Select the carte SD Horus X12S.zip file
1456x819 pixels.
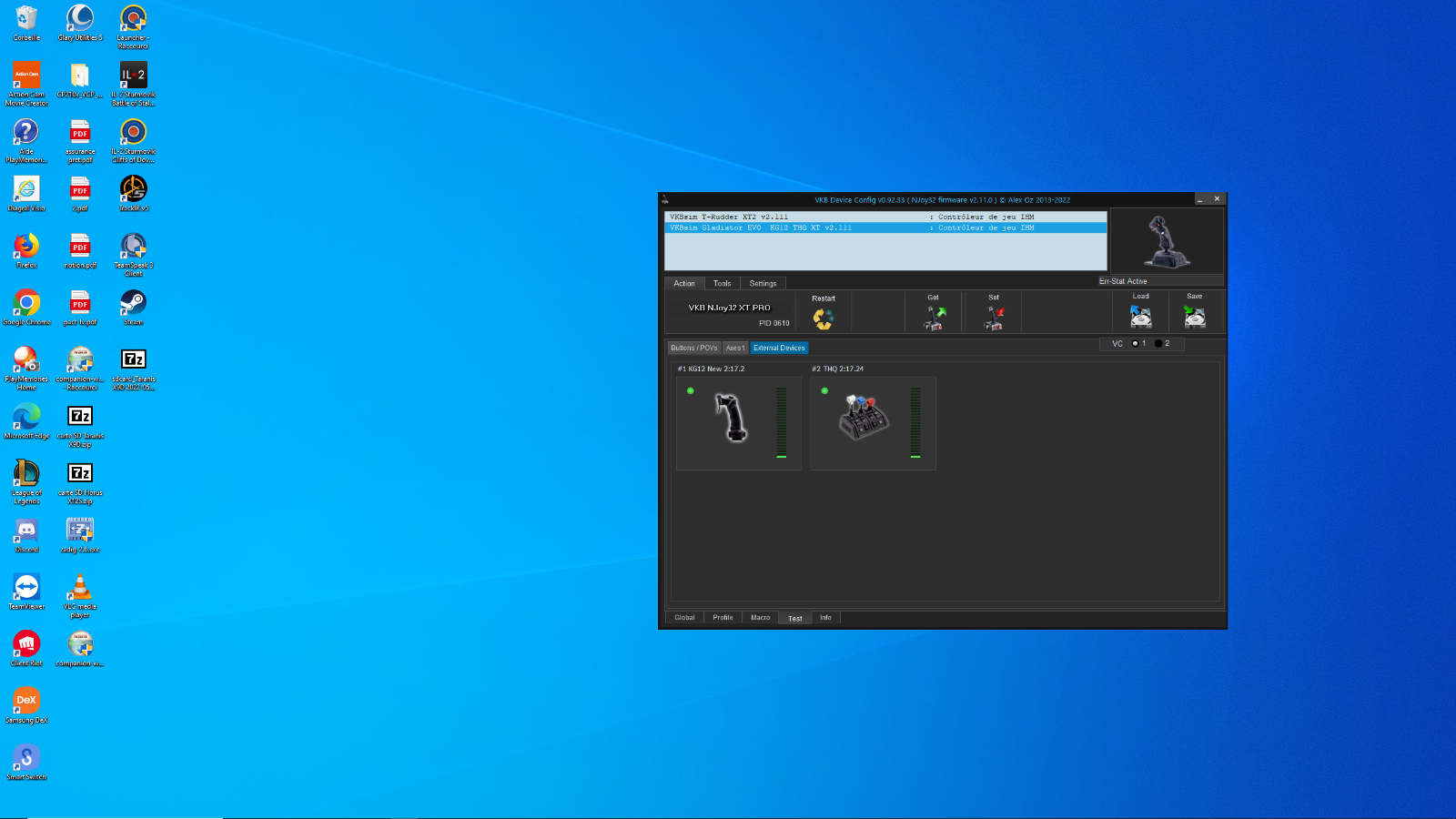tap(80, 482)
